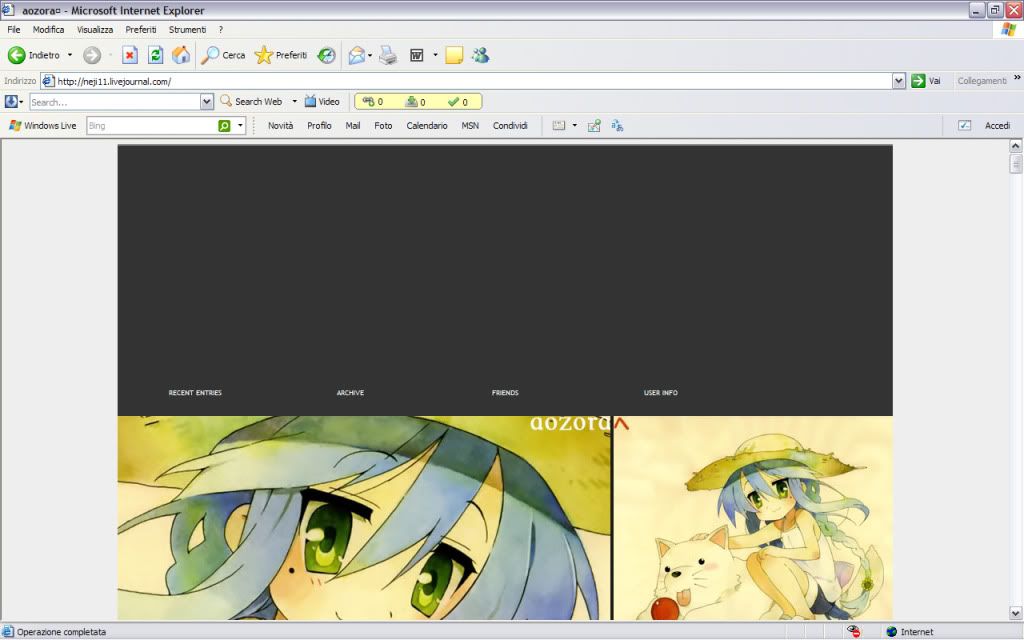This screenshot has height=640, width=1024.
Task: Click the sign-in icon beside Accedi
Action: click(x=965, y=125)
